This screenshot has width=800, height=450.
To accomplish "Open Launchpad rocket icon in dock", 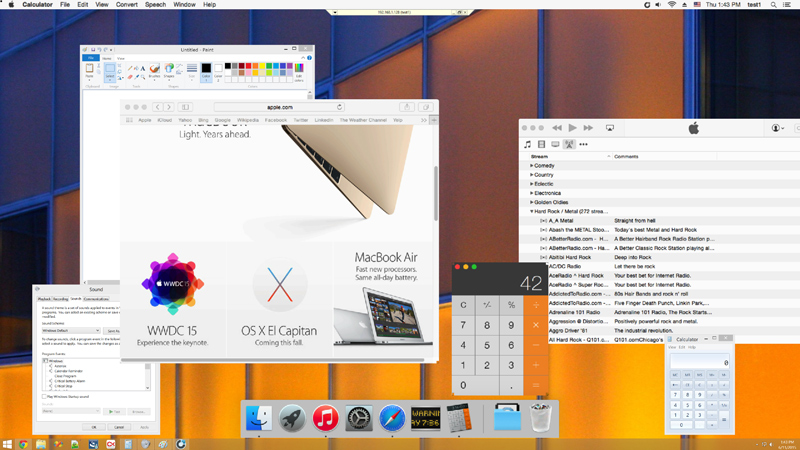I will click(x=292, y=418).
